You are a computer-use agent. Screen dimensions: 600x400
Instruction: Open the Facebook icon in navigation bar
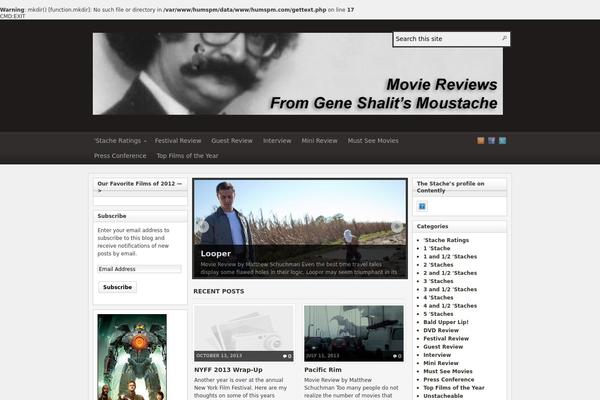(x=492, y=140)
